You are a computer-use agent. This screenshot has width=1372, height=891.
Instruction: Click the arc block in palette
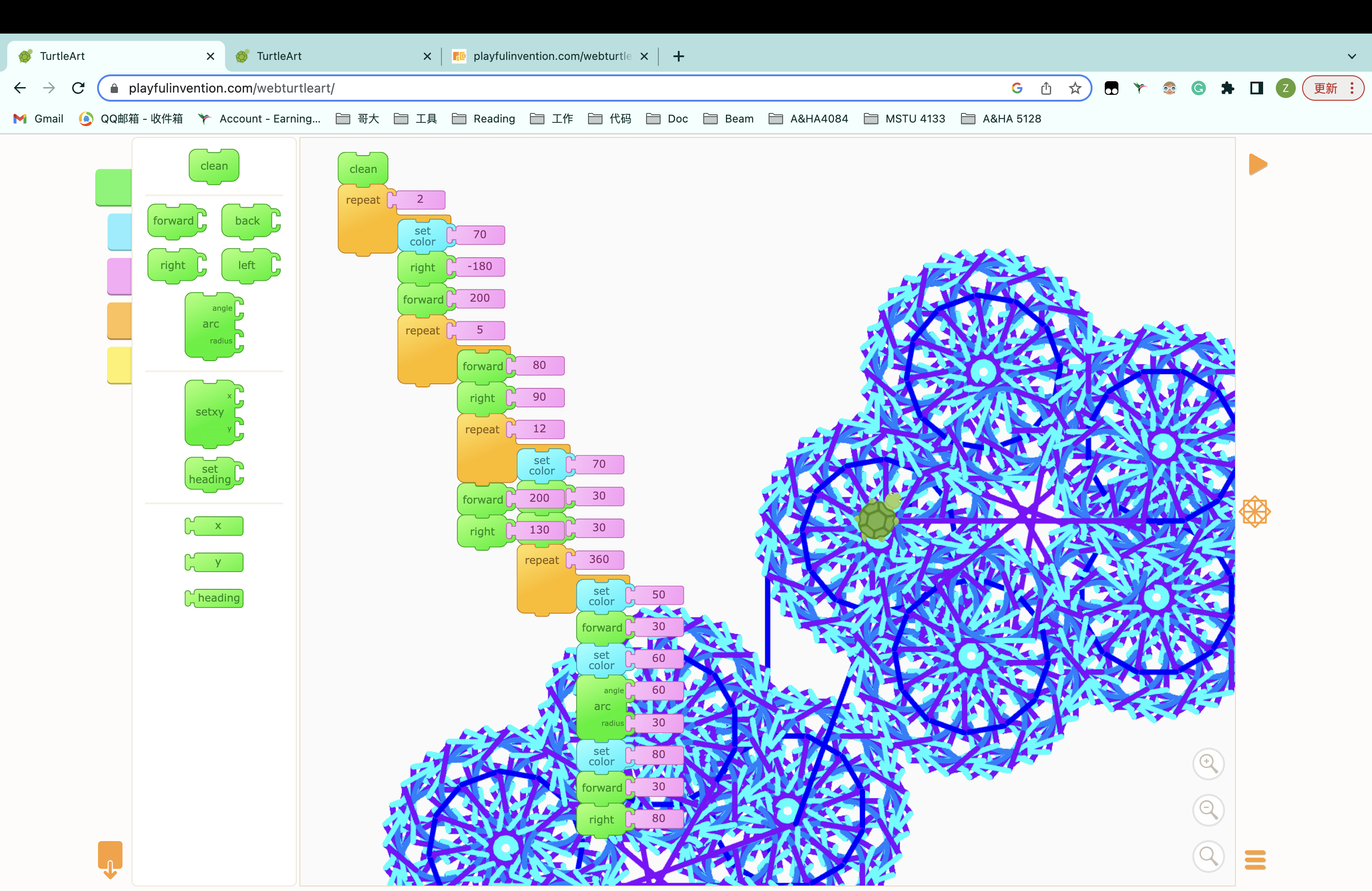(x=211, y=325)
